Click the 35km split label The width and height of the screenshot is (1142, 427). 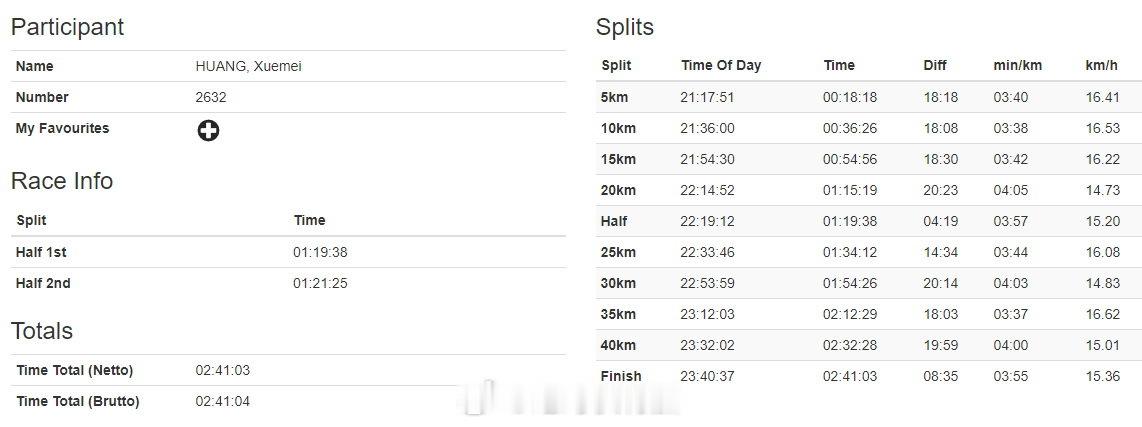pos(618,314)
